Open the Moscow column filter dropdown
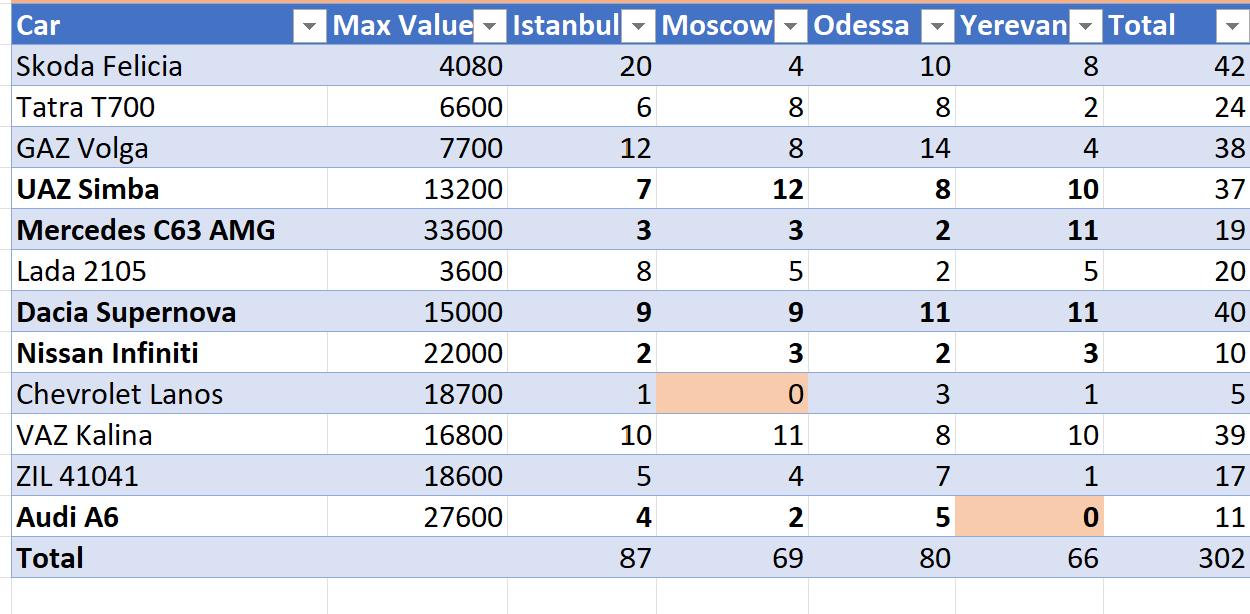 (x=791, y=27)
